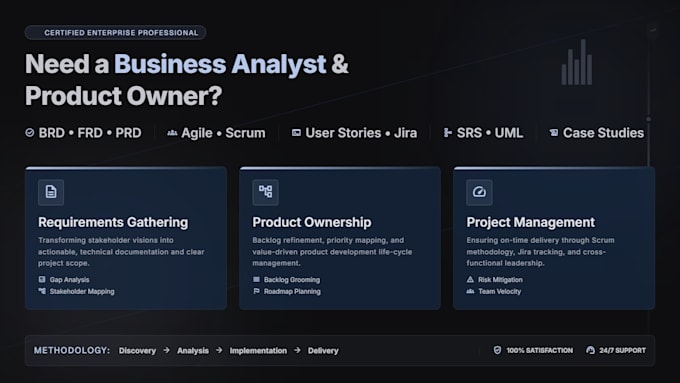Click the Product Owner? heading text
The width and height of the screenshot is (680, 383).
tap(124, 96)
